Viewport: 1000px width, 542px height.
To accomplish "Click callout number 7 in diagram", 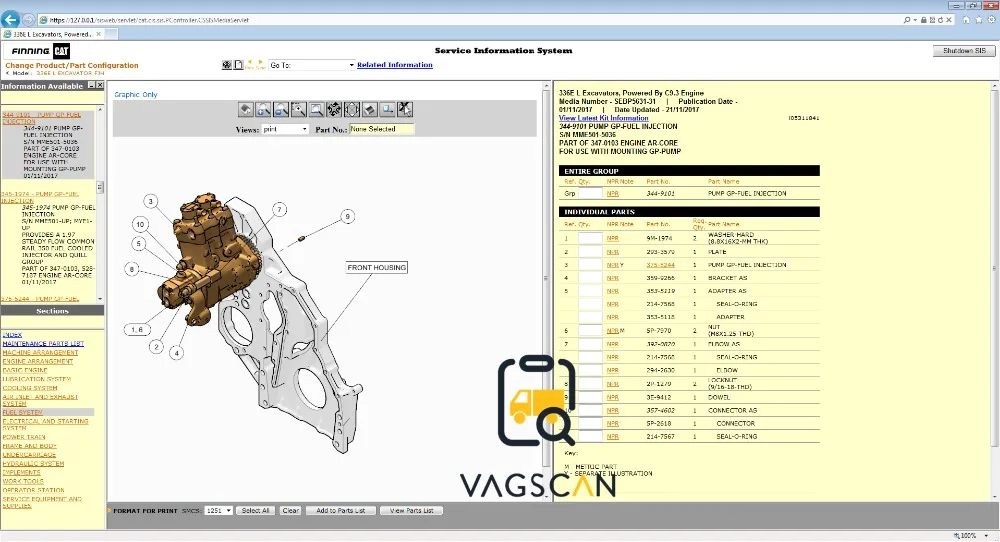I will [279, 209].
